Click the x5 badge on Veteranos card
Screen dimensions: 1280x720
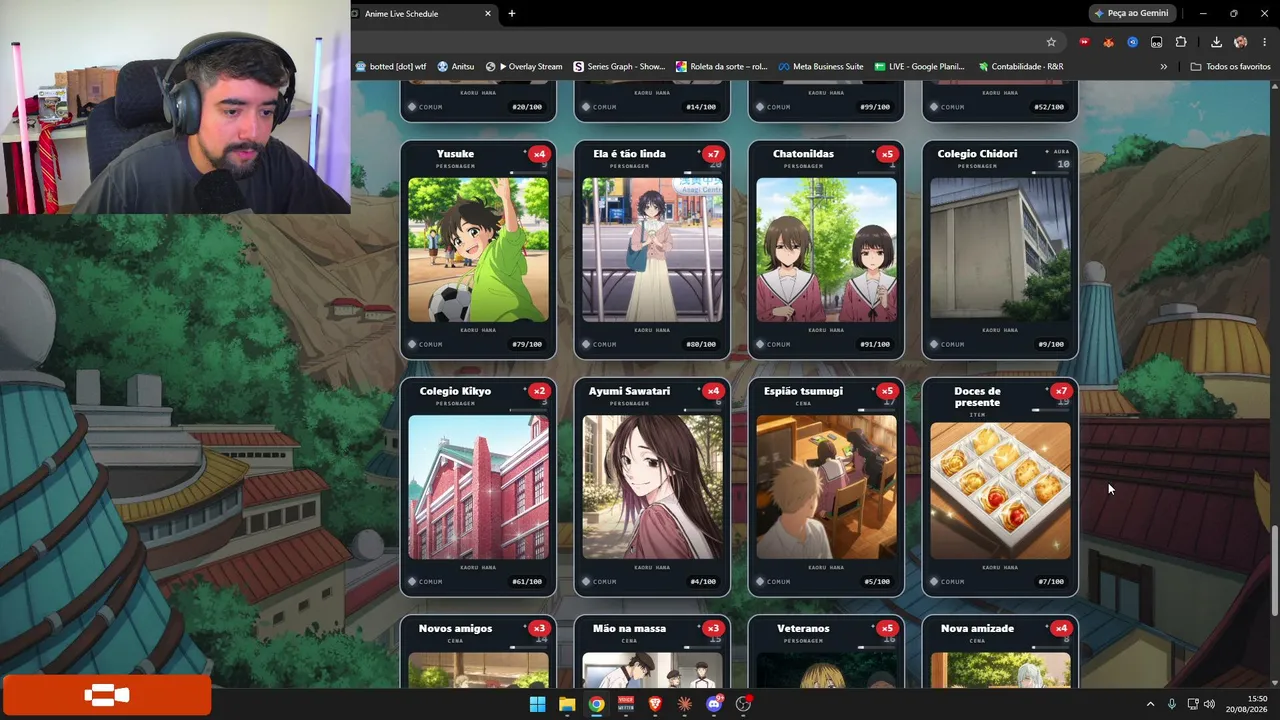pos(887,628)
